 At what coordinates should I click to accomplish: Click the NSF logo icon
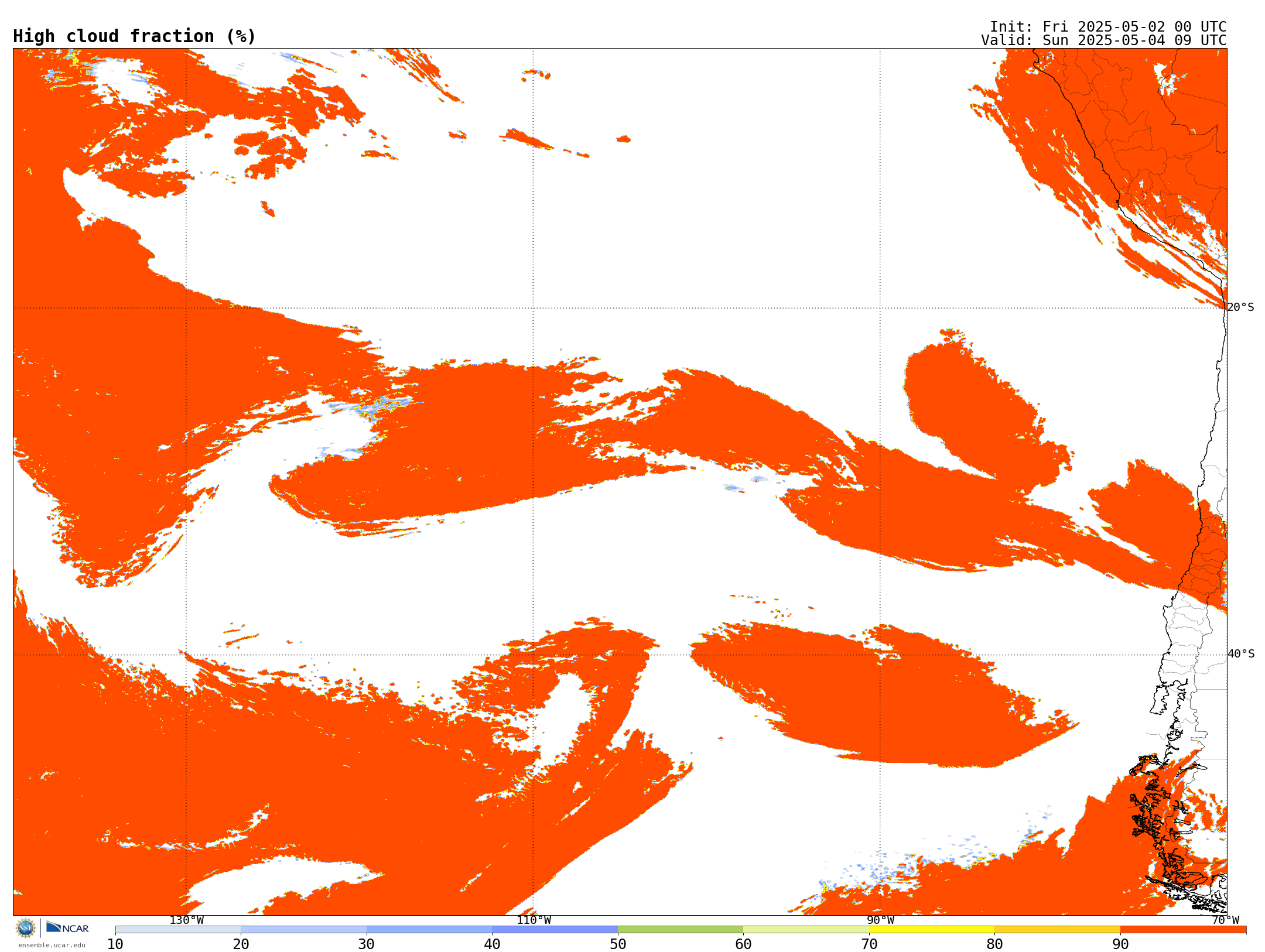click(x=26, y=928)
